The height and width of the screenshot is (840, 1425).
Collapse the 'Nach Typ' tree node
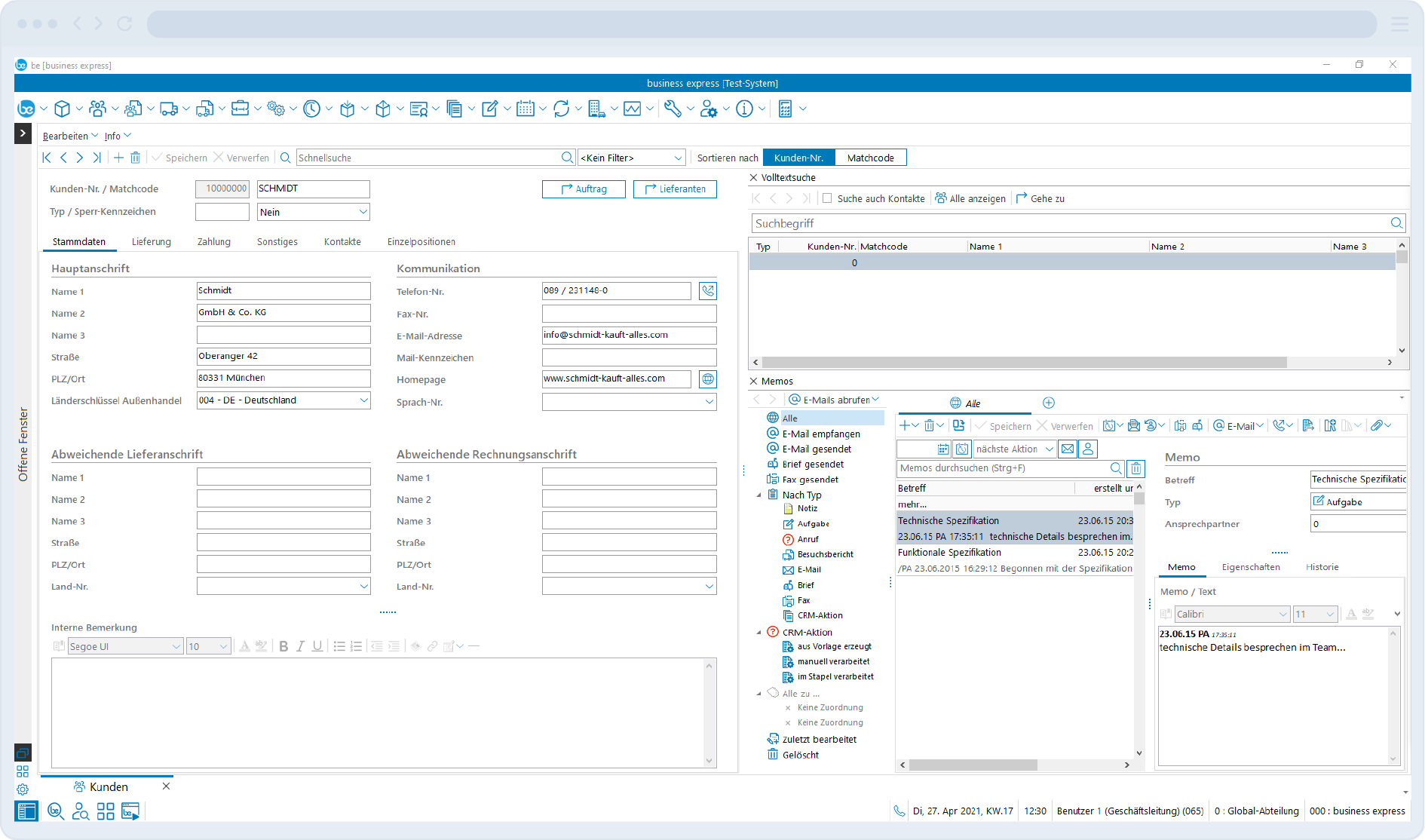[758, 495]
